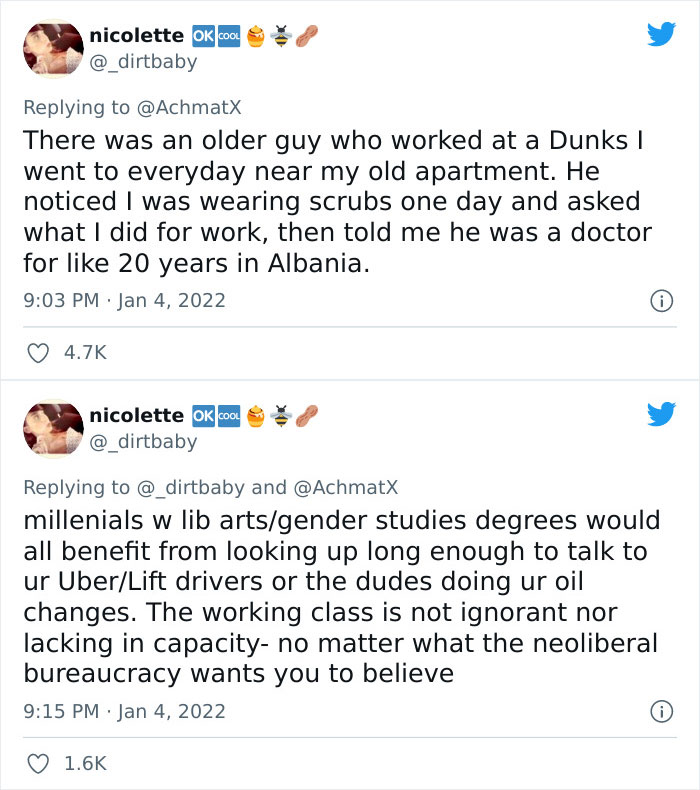Open nicolette's profile picture in first tweet
Image resolution: width=700 pixels, height=790 pixels.
53,49
